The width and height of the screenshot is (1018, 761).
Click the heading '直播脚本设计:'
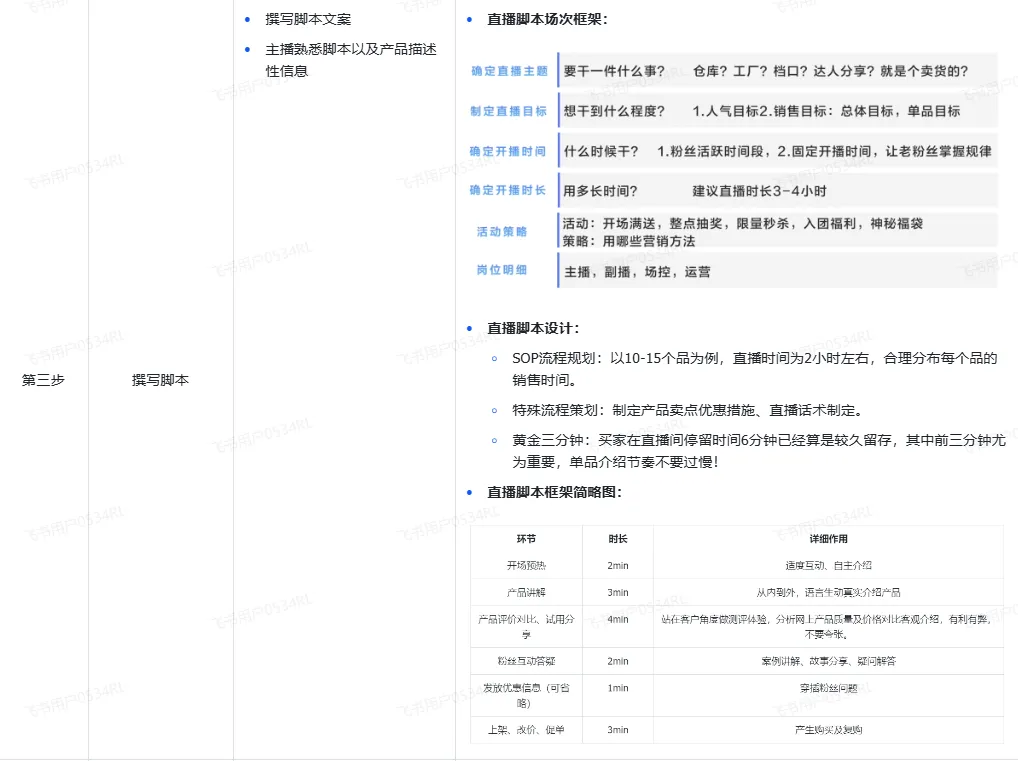coord(533,329)
